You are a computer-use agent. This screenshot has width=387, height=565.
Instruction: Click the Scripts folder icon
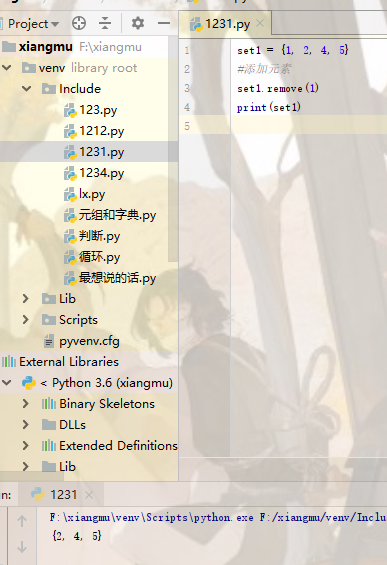click(x=49, y=320)
